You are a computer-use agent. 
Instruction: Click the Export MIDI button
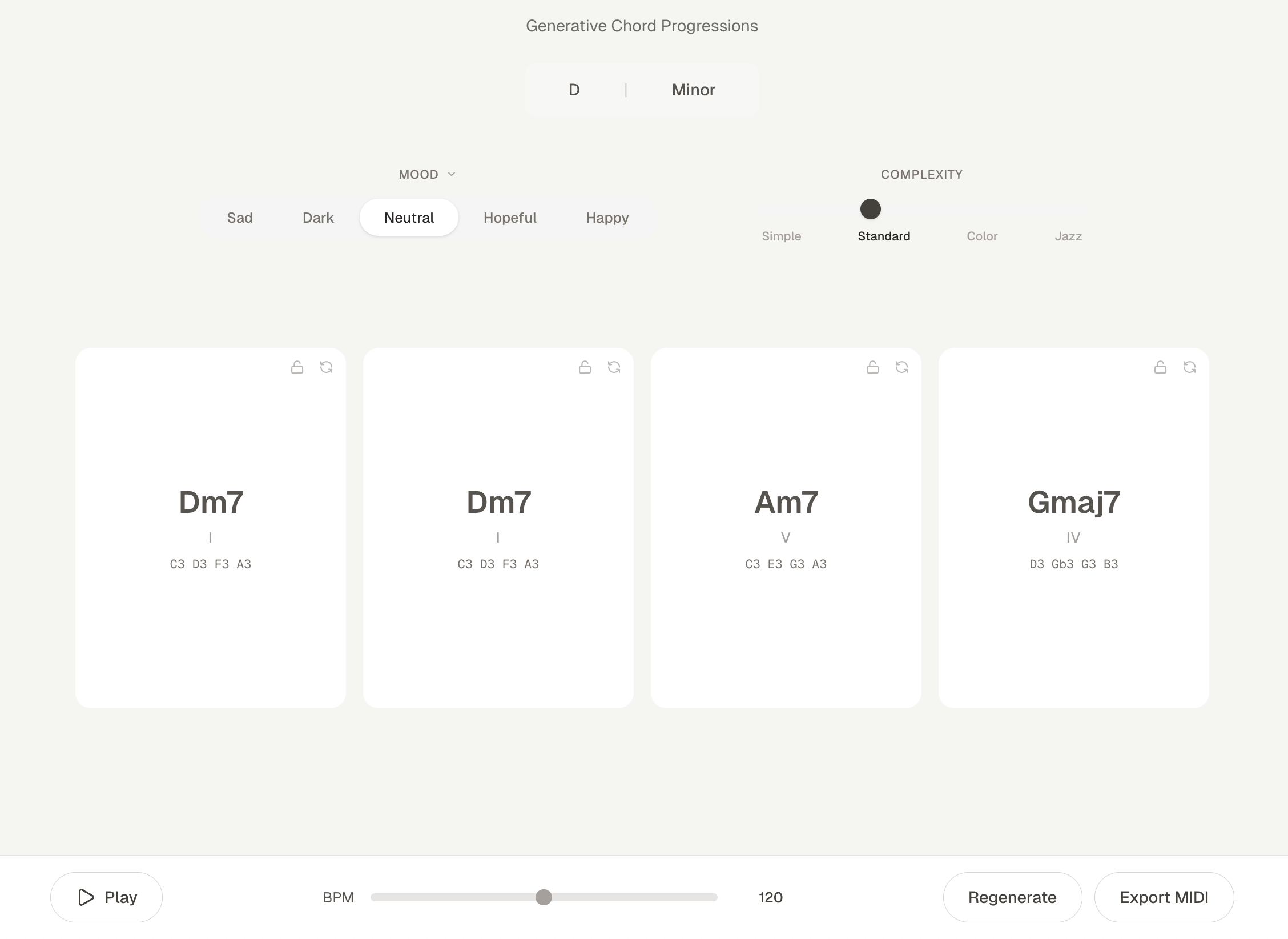(1164, 897)
